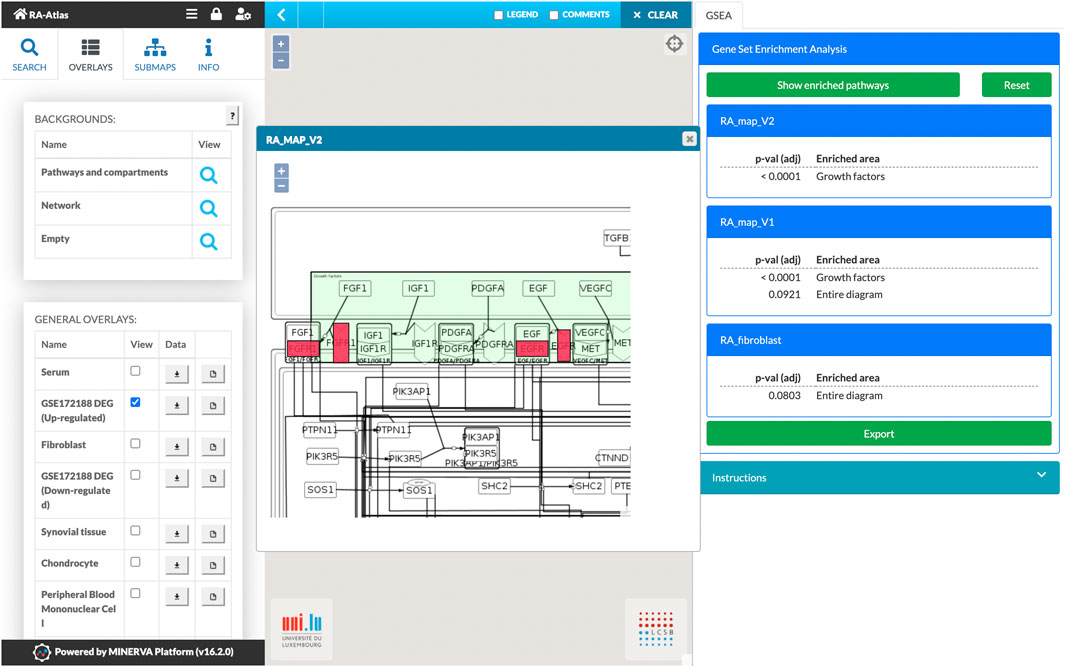This screenshot has width=1065, height=667.
Task: Open the hamburger menu in RA-Atlas header
Action: click(192, 14)
